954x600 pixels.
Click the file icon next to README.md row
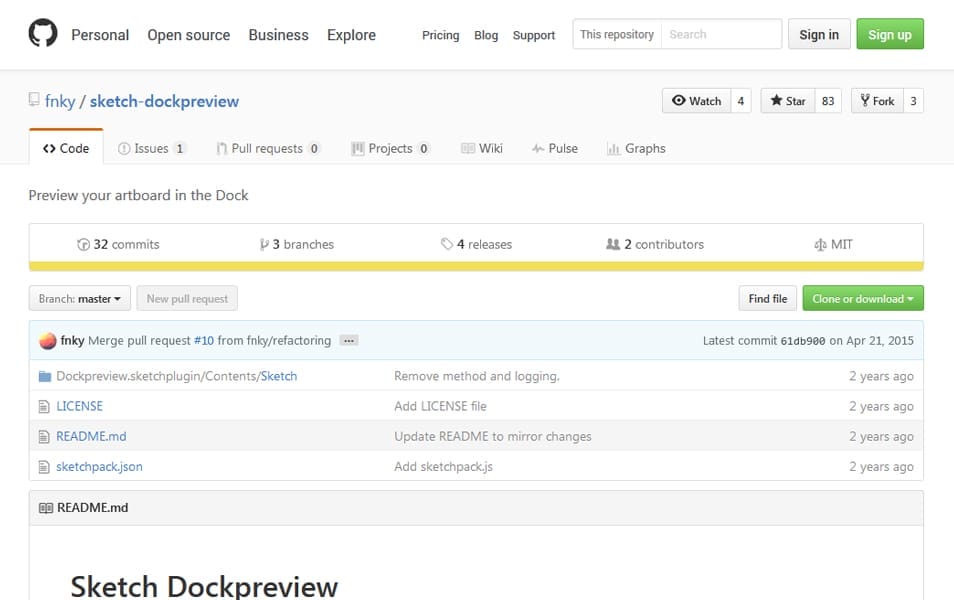point(44,437)
